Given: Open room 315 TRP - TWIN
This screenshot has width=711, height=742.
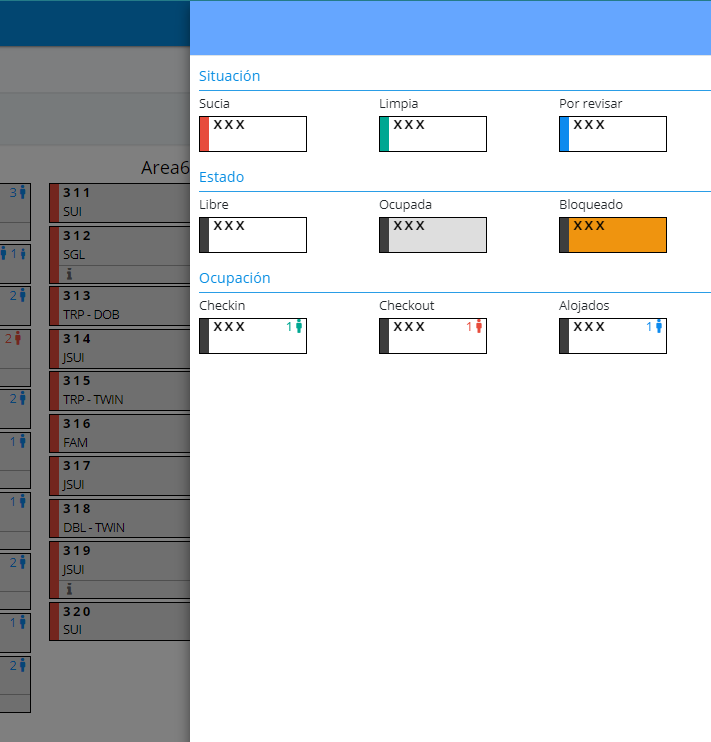Looking at the screenshot, I should [x=122, y=390].
